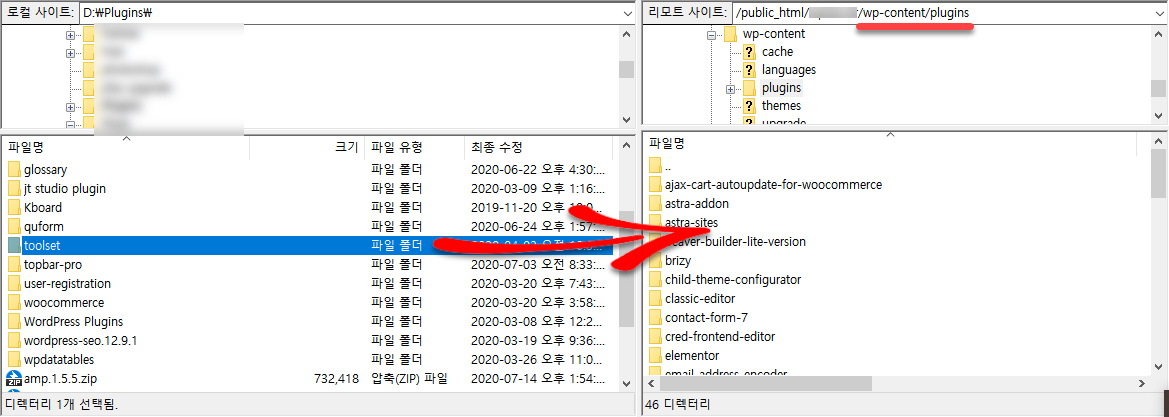The height and width of the screenshot is (417, 1169).
Task: Click the glossary date '2020-06-22 오후 4:30'
Action: [x=538, y=169]
